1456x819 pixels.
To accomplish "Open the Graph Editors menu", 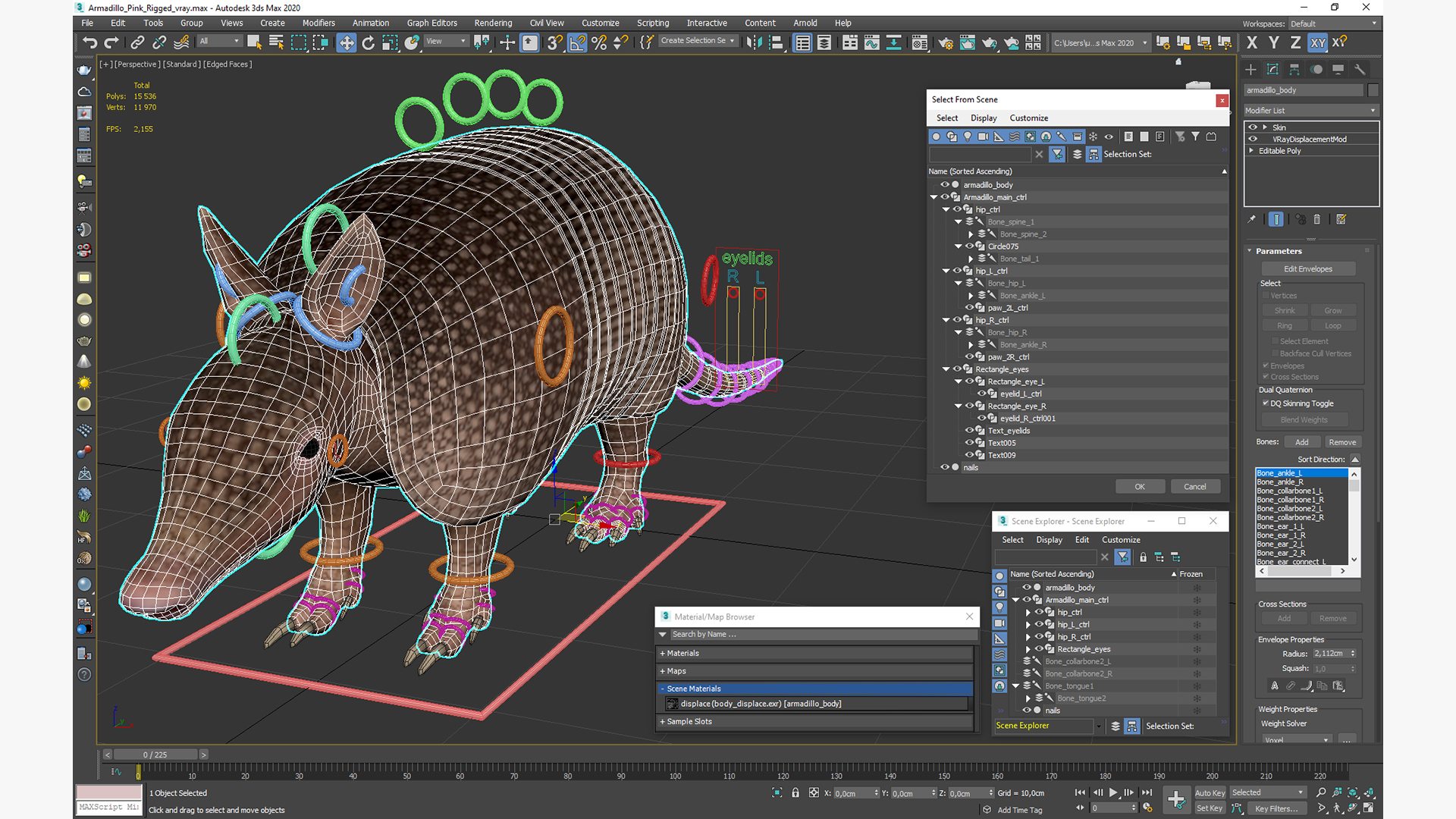I will (x=431, y=23).
